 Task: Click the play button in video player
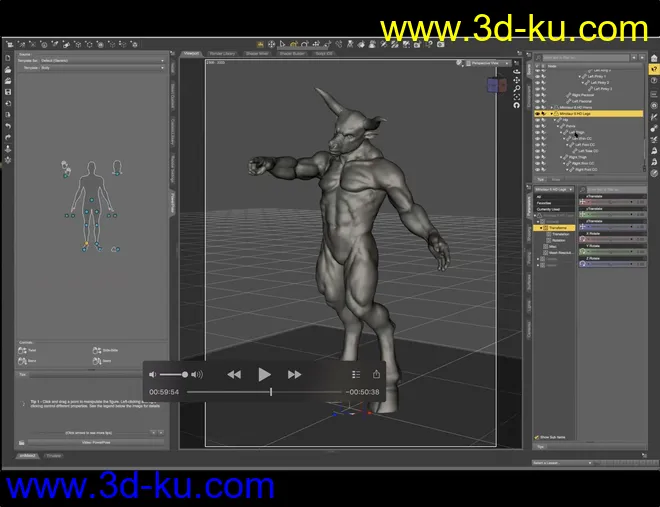point(264,374)
